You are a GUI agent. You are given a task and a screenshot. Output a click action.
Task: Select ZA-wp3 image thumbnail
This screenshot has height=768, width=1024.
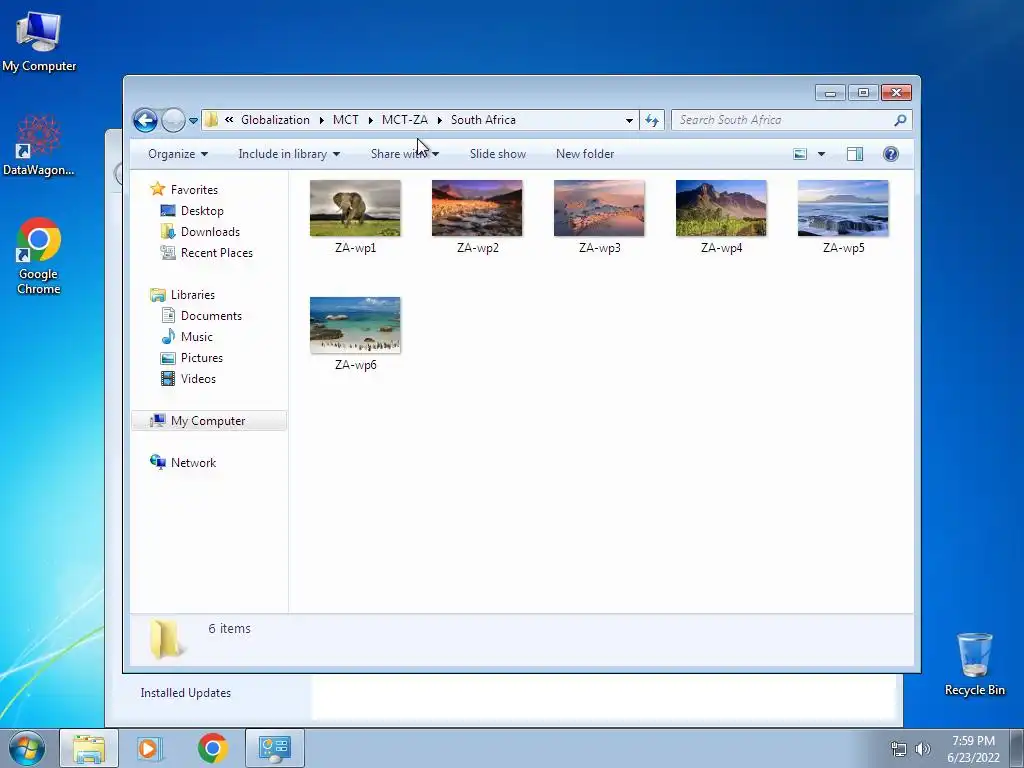[600, 208]
